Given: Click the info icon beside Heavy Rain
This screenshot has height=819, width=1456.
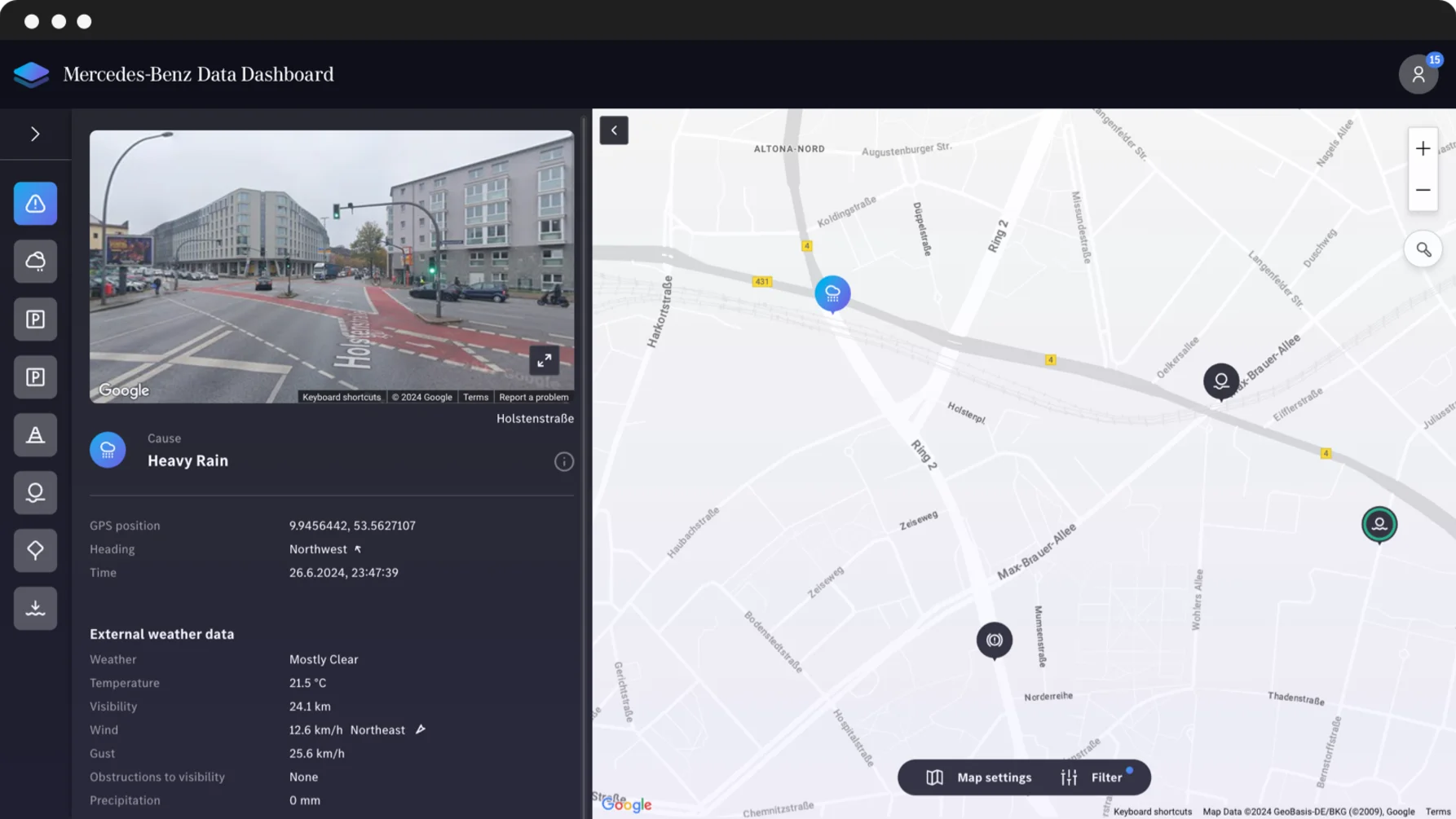Looking at the screenshot, I should click(x=563, y=462).
